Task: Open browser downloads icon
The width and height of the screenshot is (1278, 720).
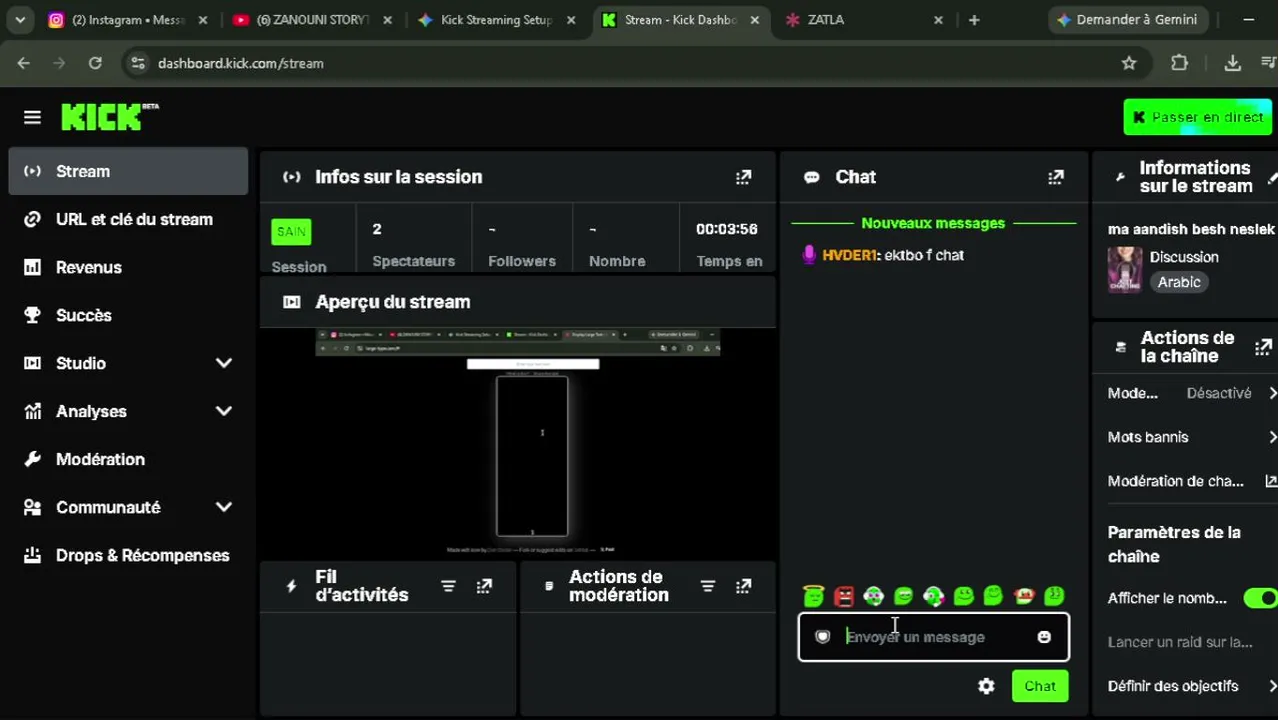Action: (x=1232, y=63)
